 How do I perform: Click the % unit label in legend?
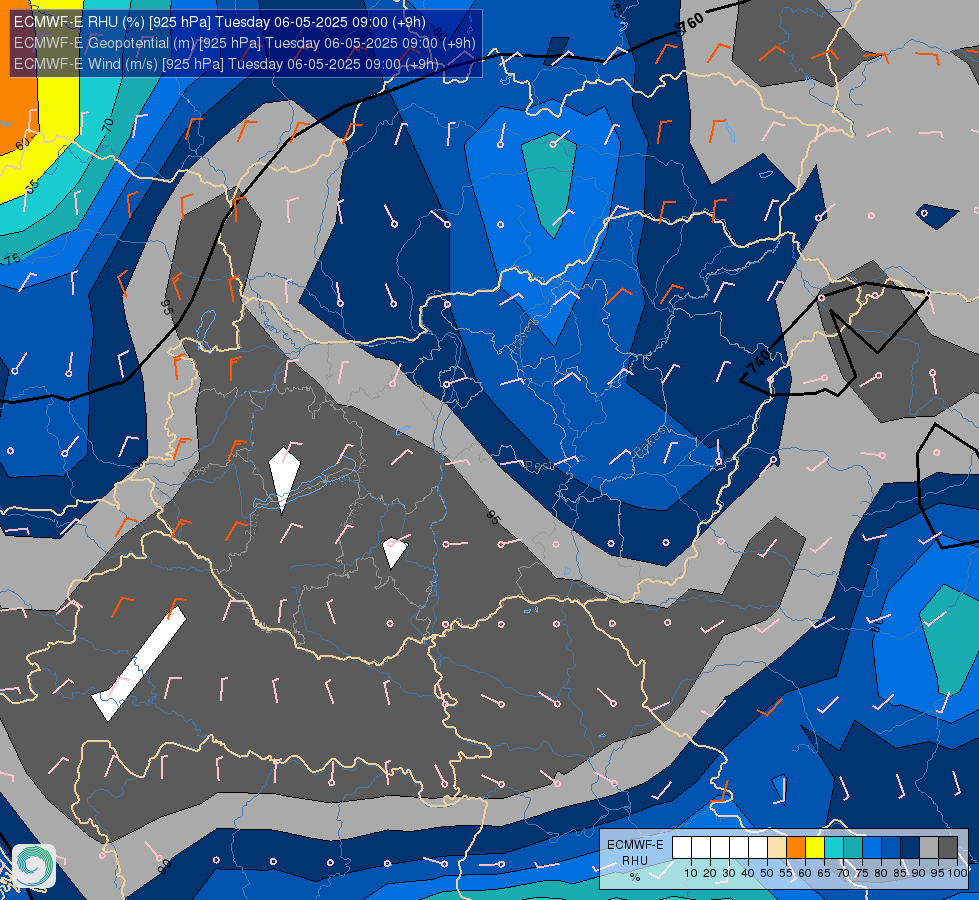[635, 877]
